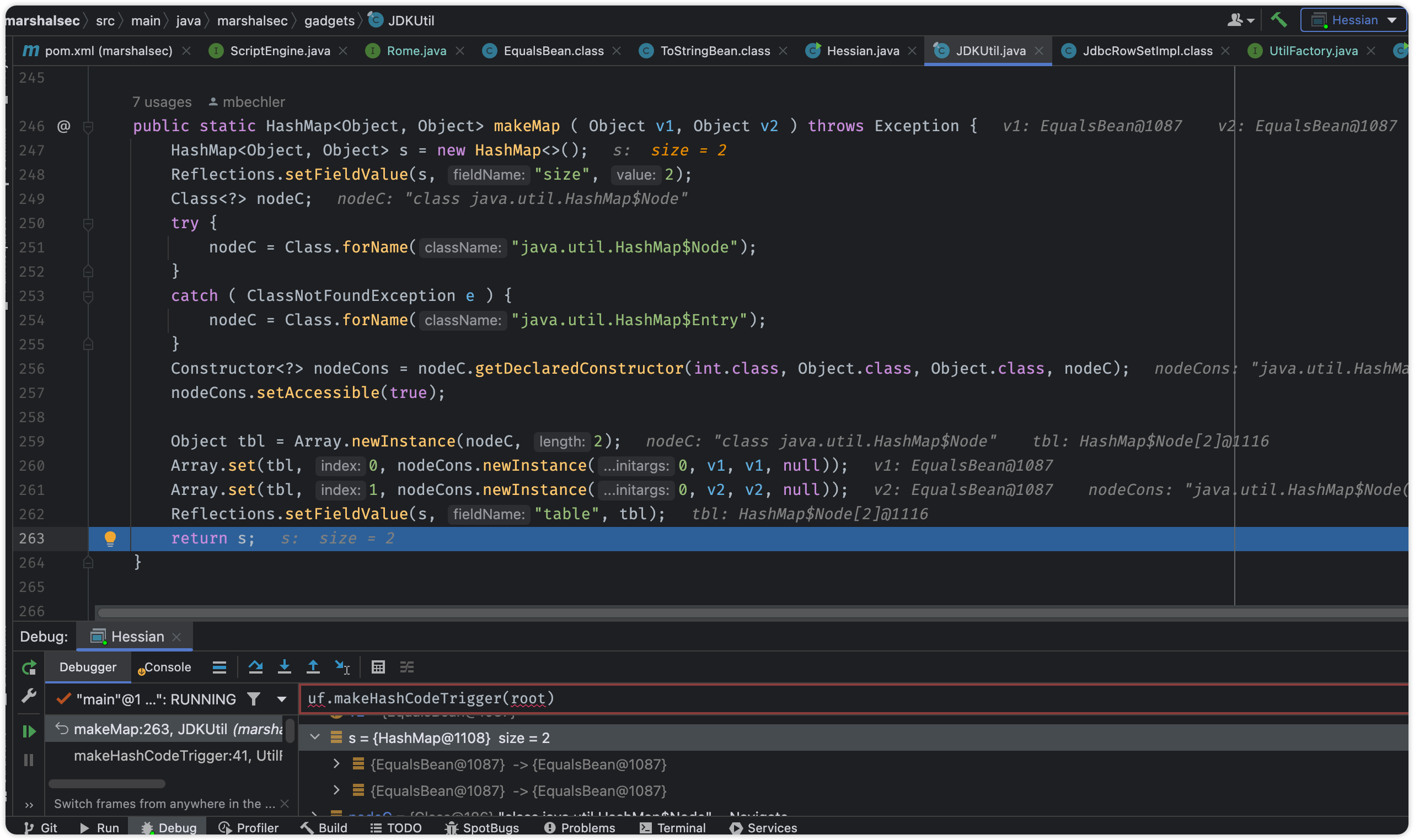Click the Evaluate Expression calculator icon
1414x840 pixels.
point(378,667)
